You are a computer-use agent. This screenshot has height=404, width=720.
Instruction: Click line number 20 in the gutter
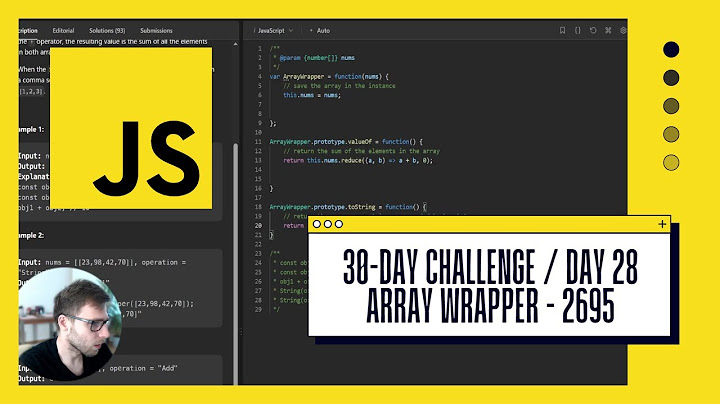258,225
